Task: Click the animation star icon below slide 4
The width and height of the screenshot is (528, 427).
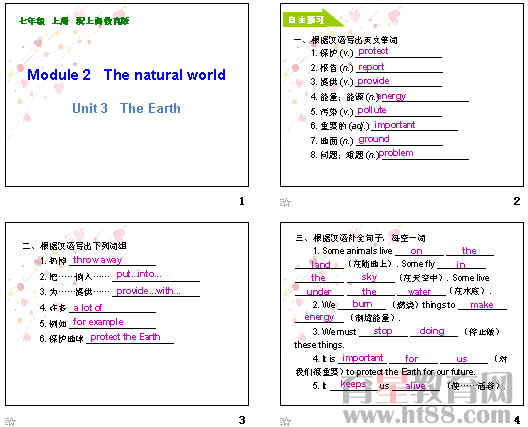Action: click(285, 421)
